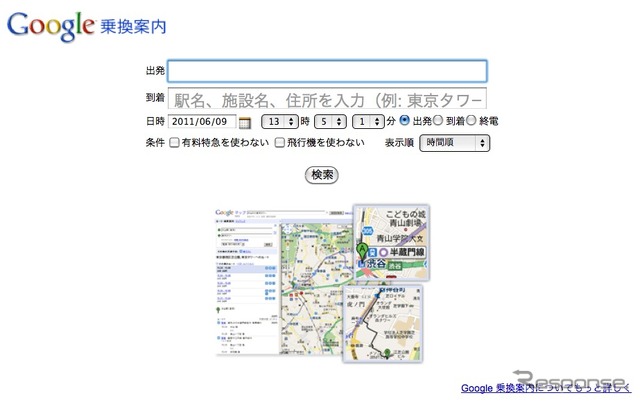The image size is (640, 402).
Task: Focus the 出発 departure input field
Action: 327,71
